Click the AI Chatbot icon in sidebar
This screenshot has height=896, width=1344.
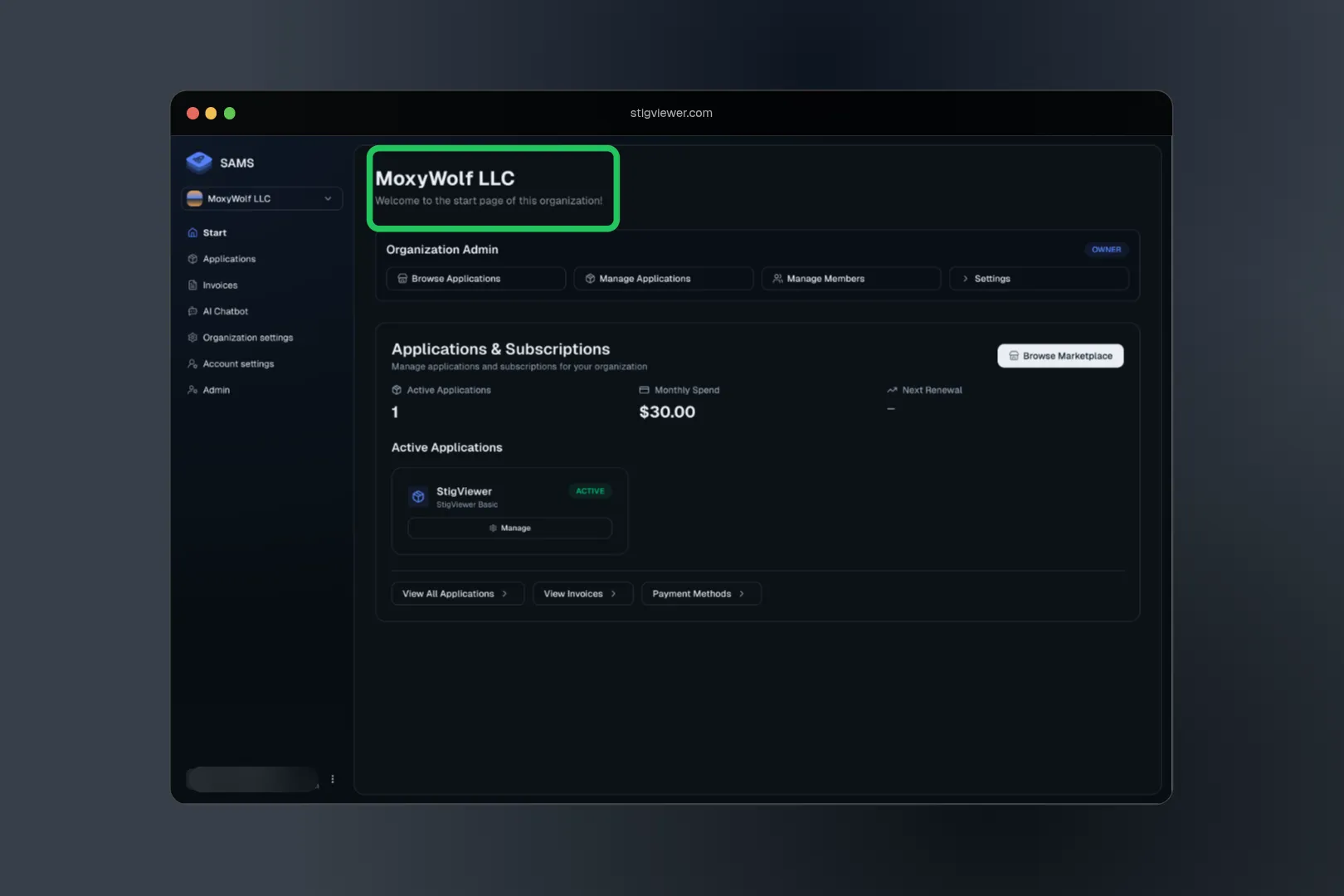click(192, 311)
